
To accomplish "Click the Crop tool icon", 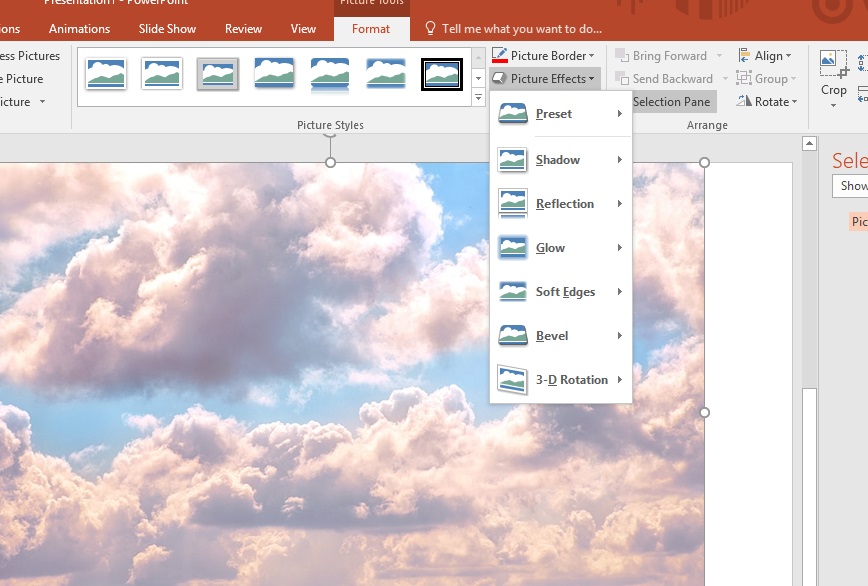I will point(834,64).
